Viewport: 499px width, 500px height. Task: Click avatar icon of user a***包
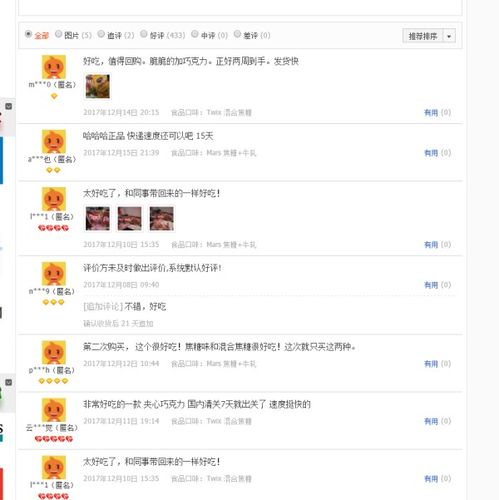tap(54, 141)
